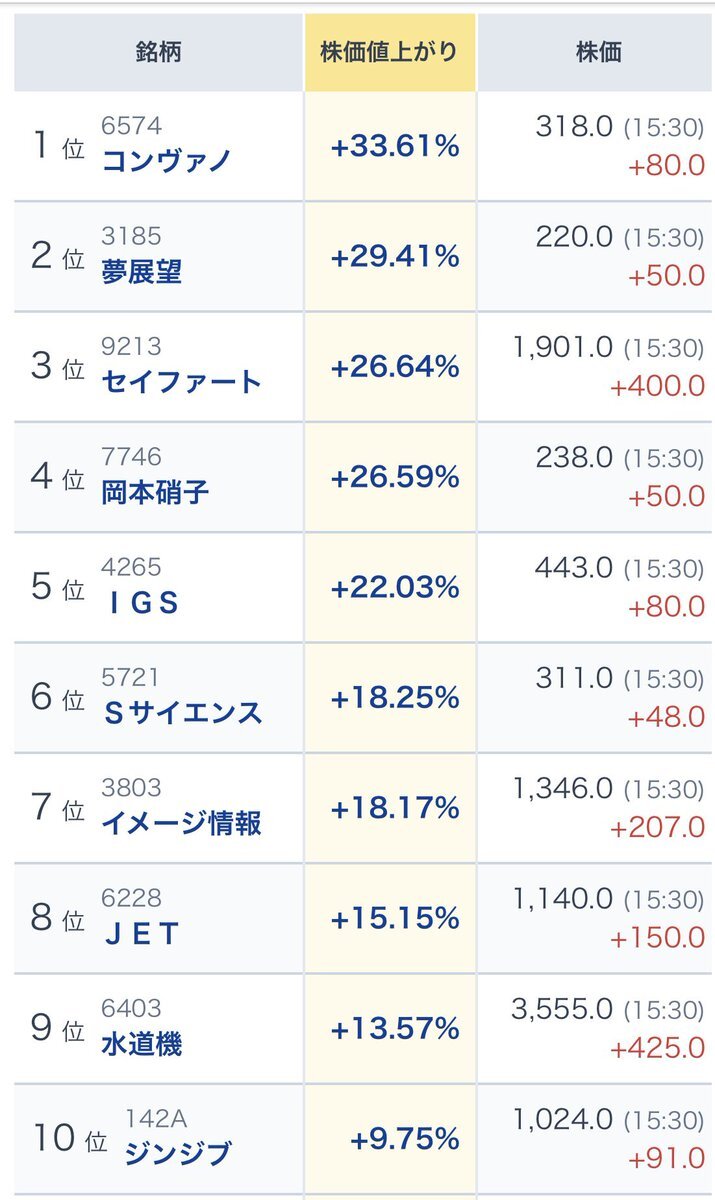Select the +33.61% gain cell
The height and width of the screenshot is (1200, 715).
coord(394,146)
